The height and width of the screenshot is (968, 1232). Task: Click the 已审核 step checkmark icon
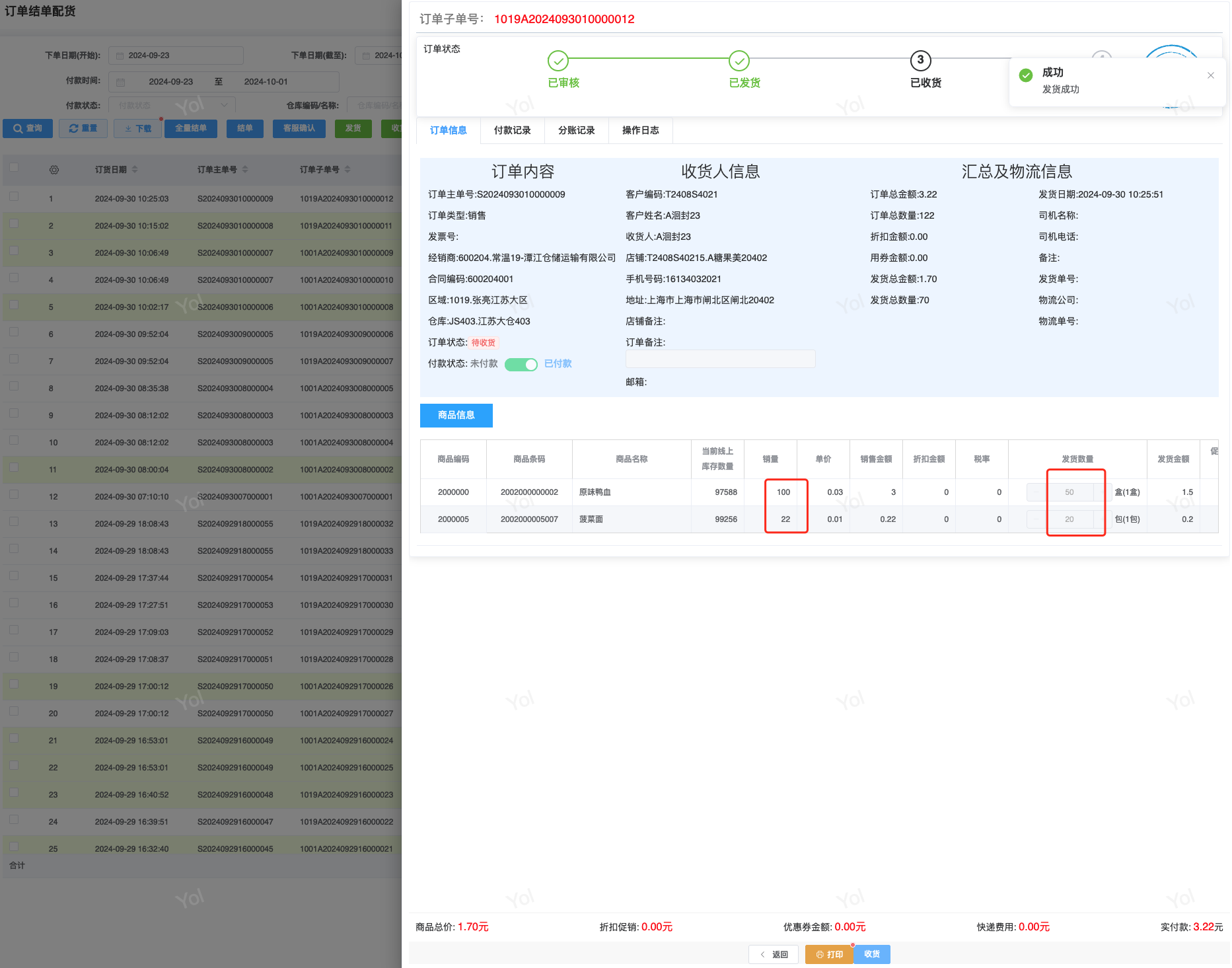(x=558, y=61)
